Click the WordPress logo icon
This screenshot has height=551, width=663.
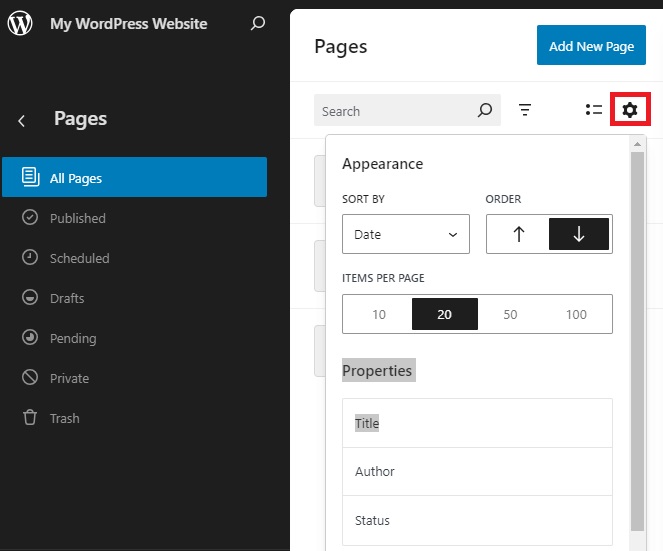pyautogui.click(x=20, y=24)
